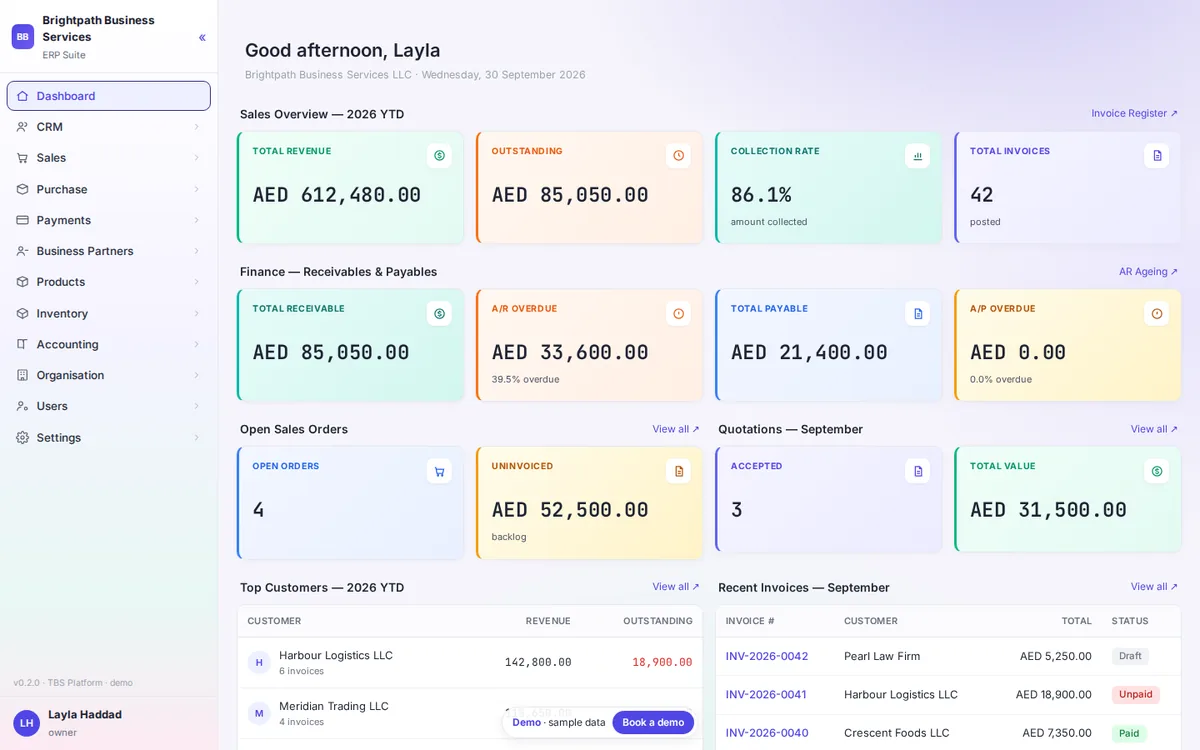Expand the Settings menu chevron

(196, 437)
